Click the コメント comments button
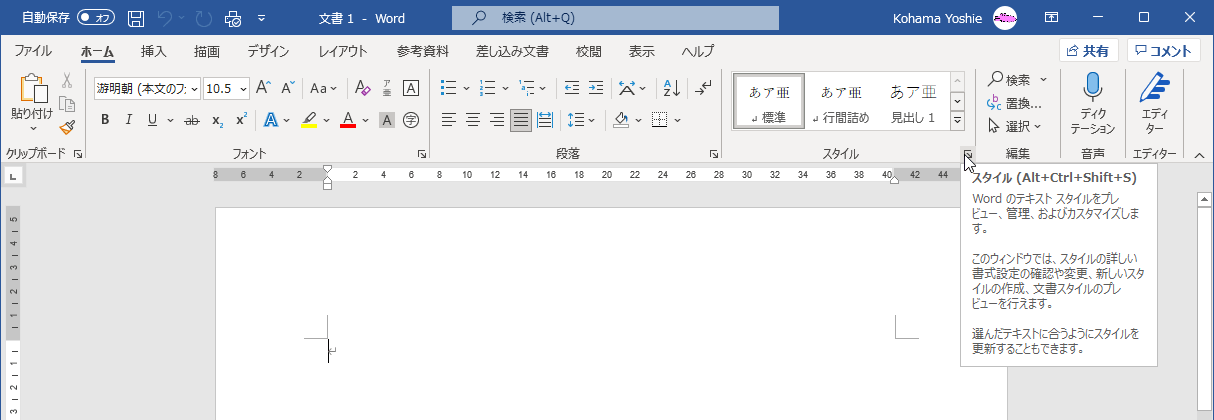The image size is (1214, 420). tap(1164, 51)
